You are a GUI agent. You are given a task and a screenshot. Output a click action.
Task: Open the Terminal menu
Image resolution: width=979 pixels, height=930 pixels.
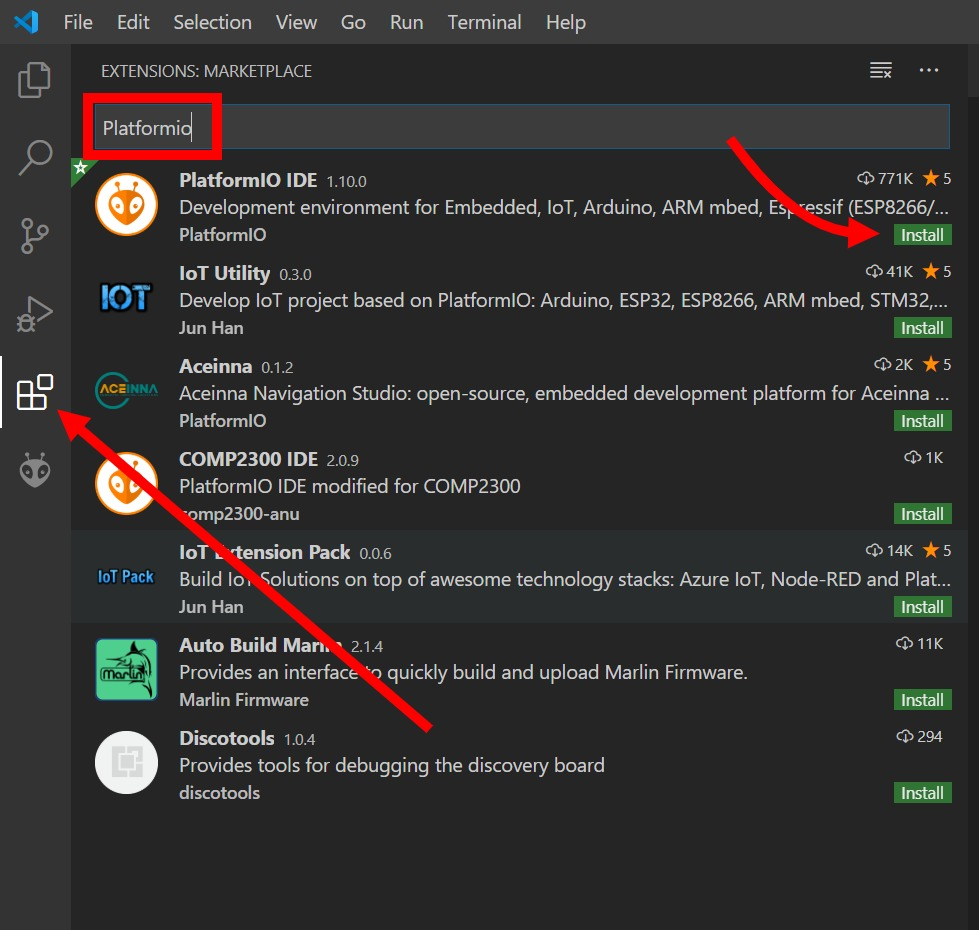tap(484, 22)
